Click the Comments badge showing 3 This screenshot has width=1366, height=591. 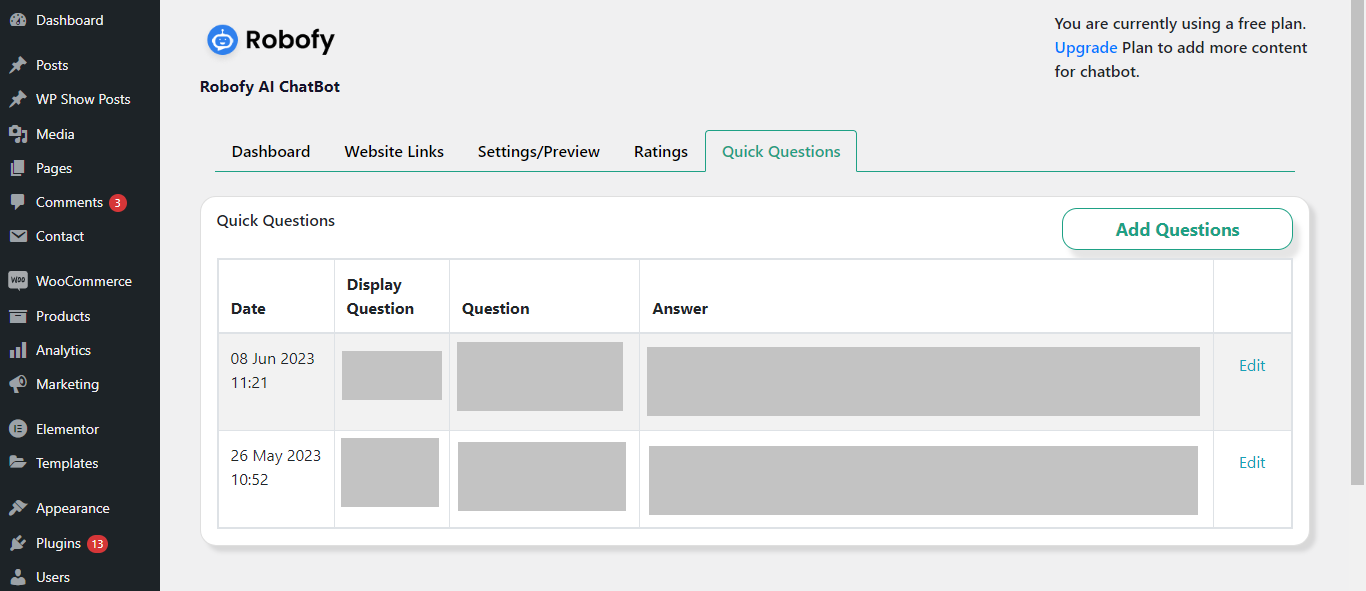[118, 203]
